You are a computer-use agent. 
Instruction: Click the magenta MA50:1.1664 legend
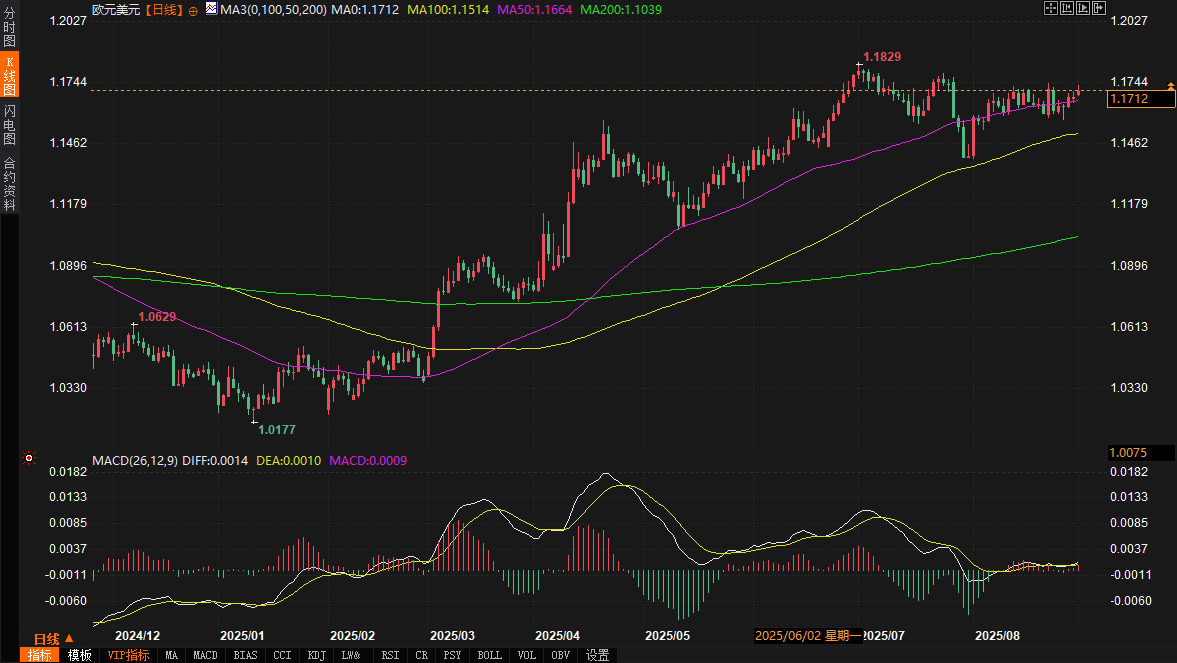pos(534,10)
